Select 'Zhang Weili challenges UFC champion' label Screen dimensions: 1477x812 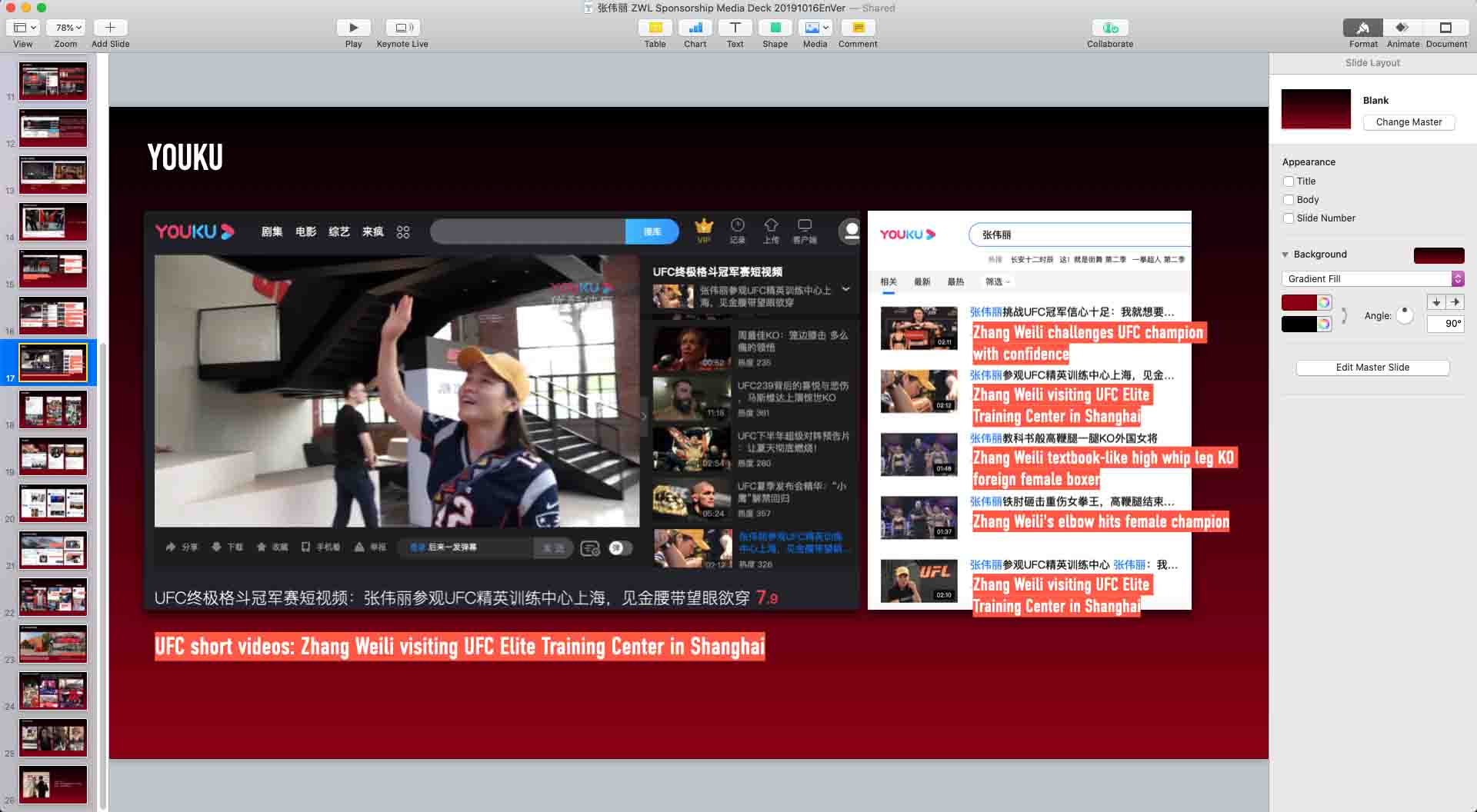[1089, 343]
